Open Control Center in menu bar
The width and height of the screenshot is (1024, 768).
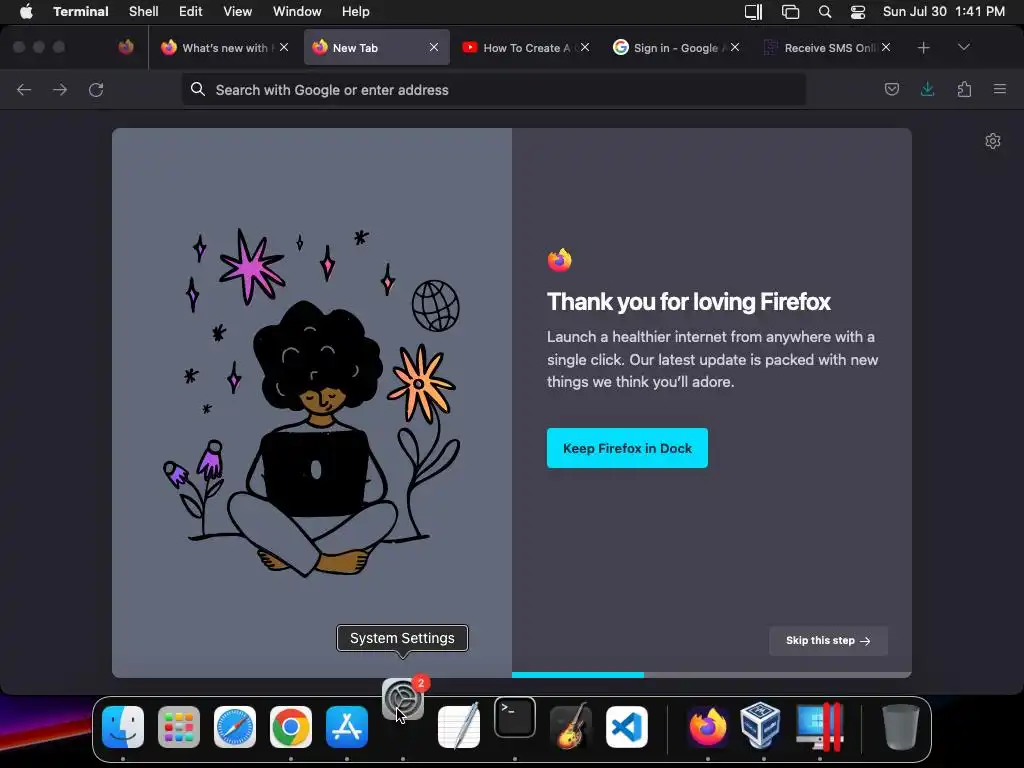click(x=857, y=12)
